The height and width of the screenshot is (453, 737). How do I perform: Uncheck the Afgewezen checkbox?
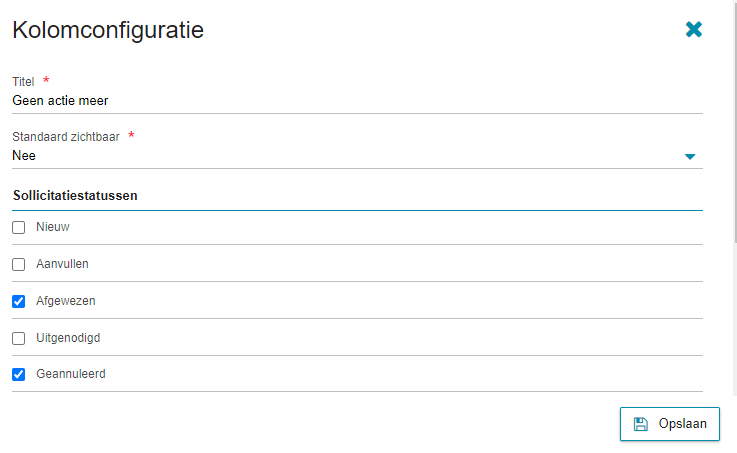pos(19,301)
